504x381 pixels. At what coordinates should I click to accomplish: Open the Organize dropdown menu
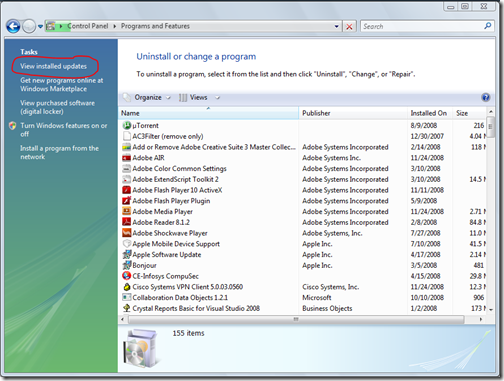click(x=147, y=97)
